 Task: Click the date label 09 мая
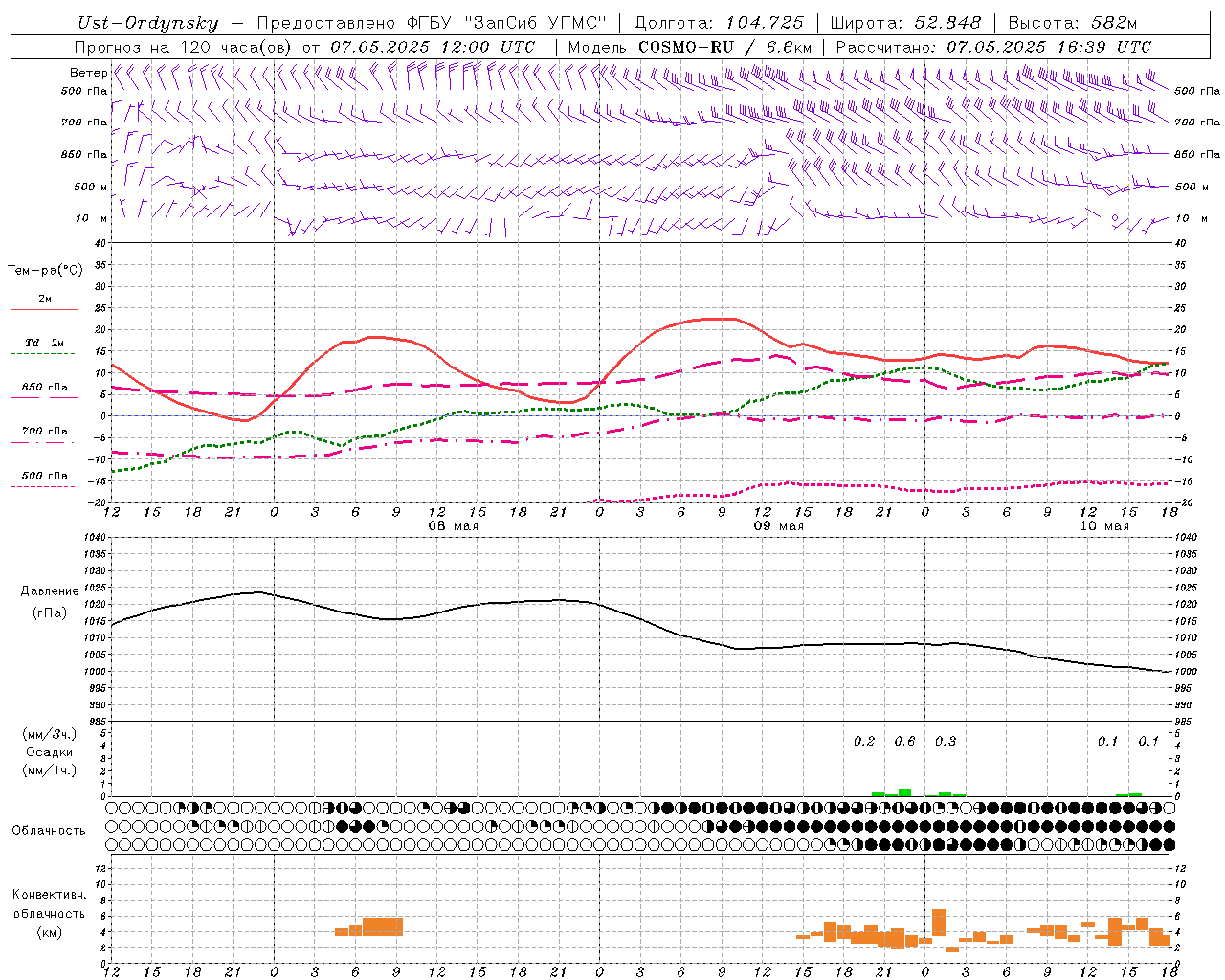(778, 526)
